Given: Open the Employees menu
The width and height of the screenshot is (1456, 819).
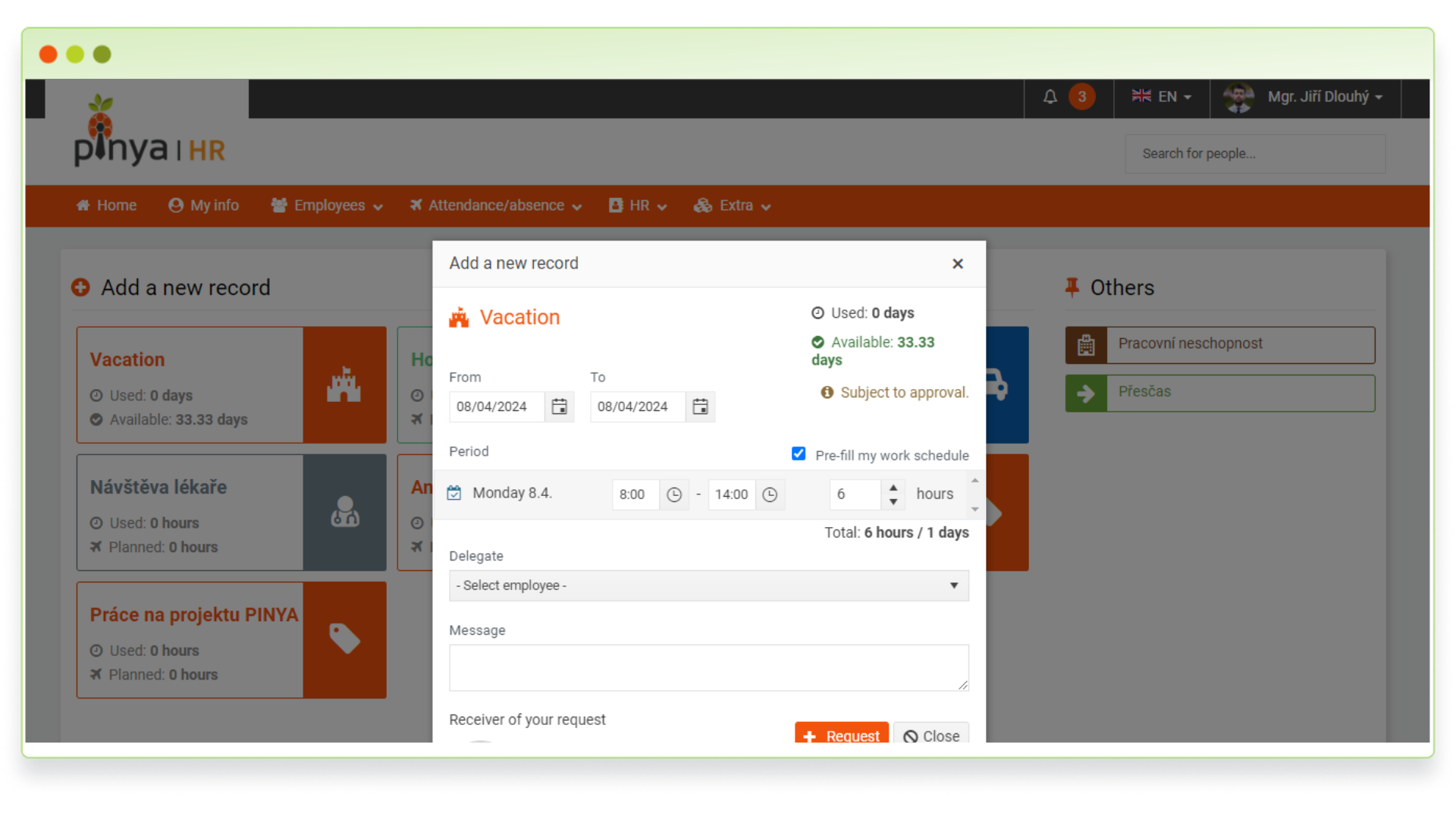Looking at the screenshot, I should point(328,206).
